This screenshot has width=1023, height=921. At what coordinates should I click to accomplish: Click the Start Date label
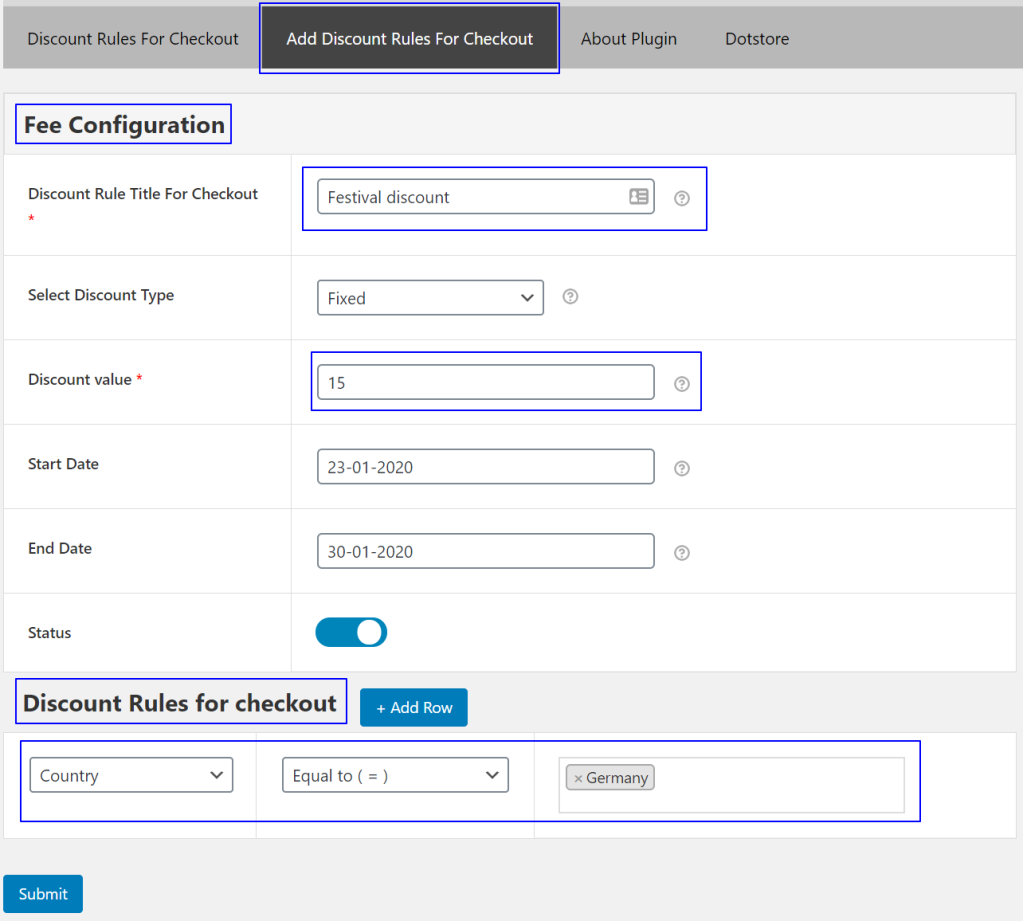tap(63, 464)
